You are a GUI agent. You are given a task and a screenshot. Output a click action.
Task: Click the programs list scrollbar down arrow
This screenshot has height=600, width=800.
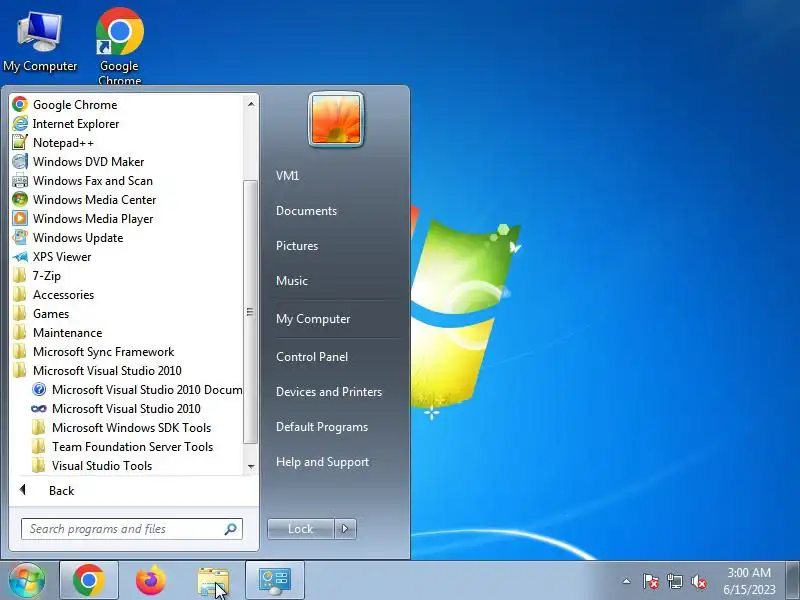tap(251, 466)
